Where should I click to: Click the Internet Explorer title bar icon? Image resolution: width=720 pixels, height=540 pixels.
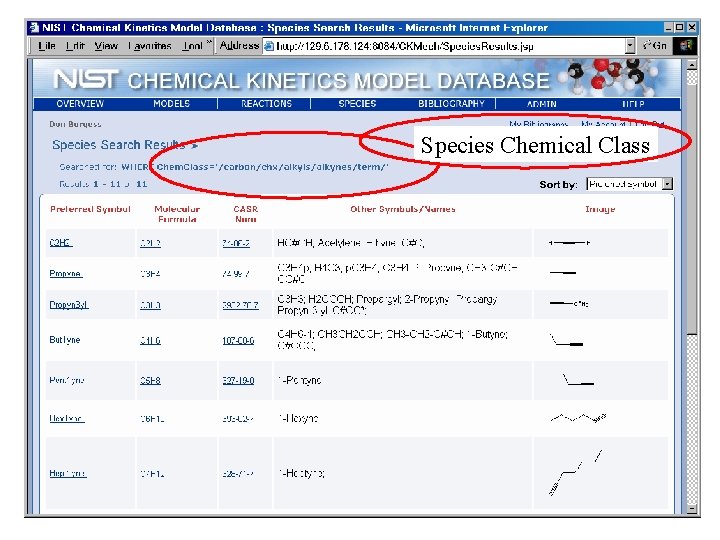(x=34, y=28)
